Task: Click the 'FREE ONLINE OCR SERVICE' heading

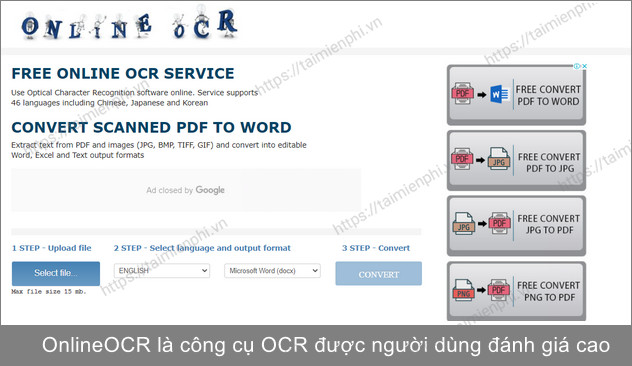Action: [x=123, y=74]
